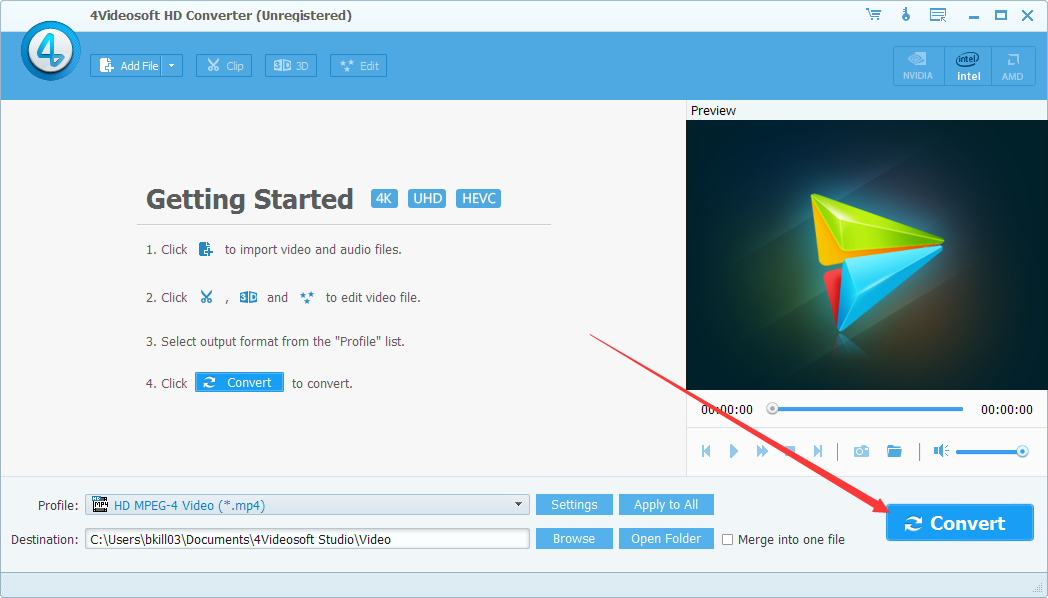Open the 3D settings tool
This screenshot has height=598, width=1048.
(291, 65)
